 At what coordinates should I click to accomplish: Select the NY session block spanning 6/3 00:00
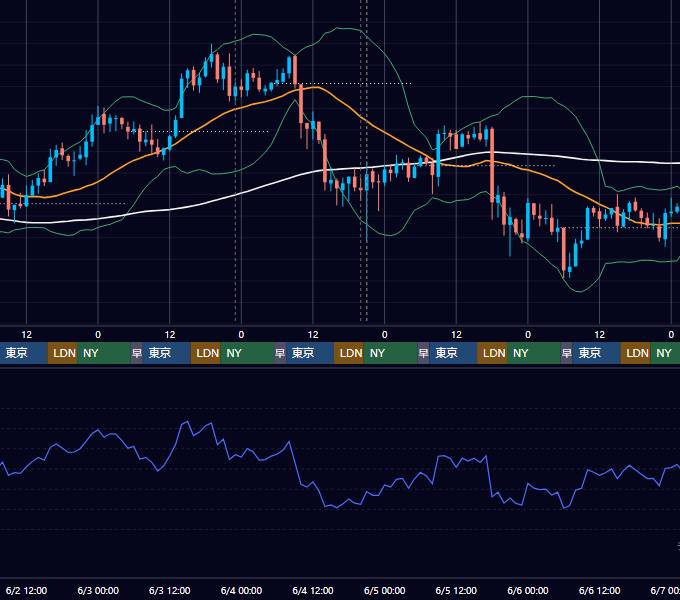click(104, 353)
